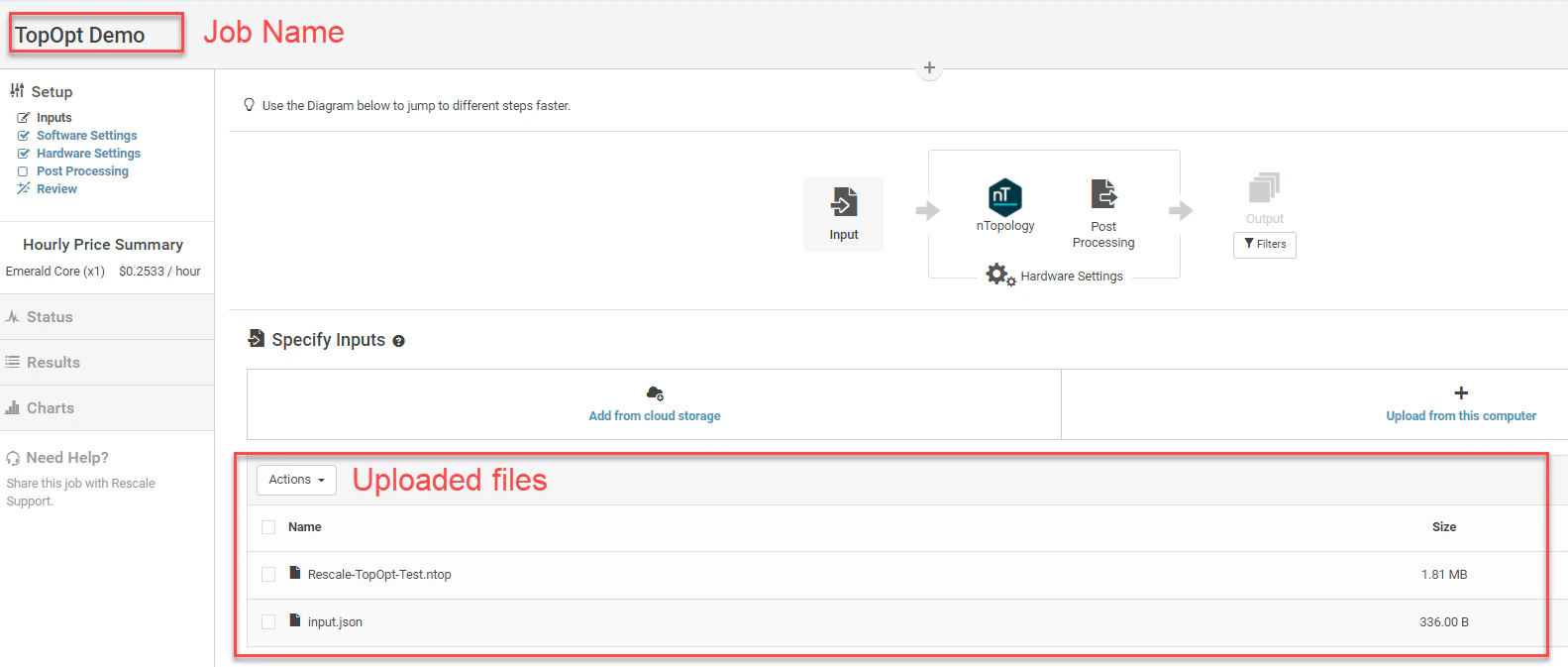This screenshot has height=667, width=1568.
Task: Click the Setup sliders icon in sidebar
Action: point(17,90)
